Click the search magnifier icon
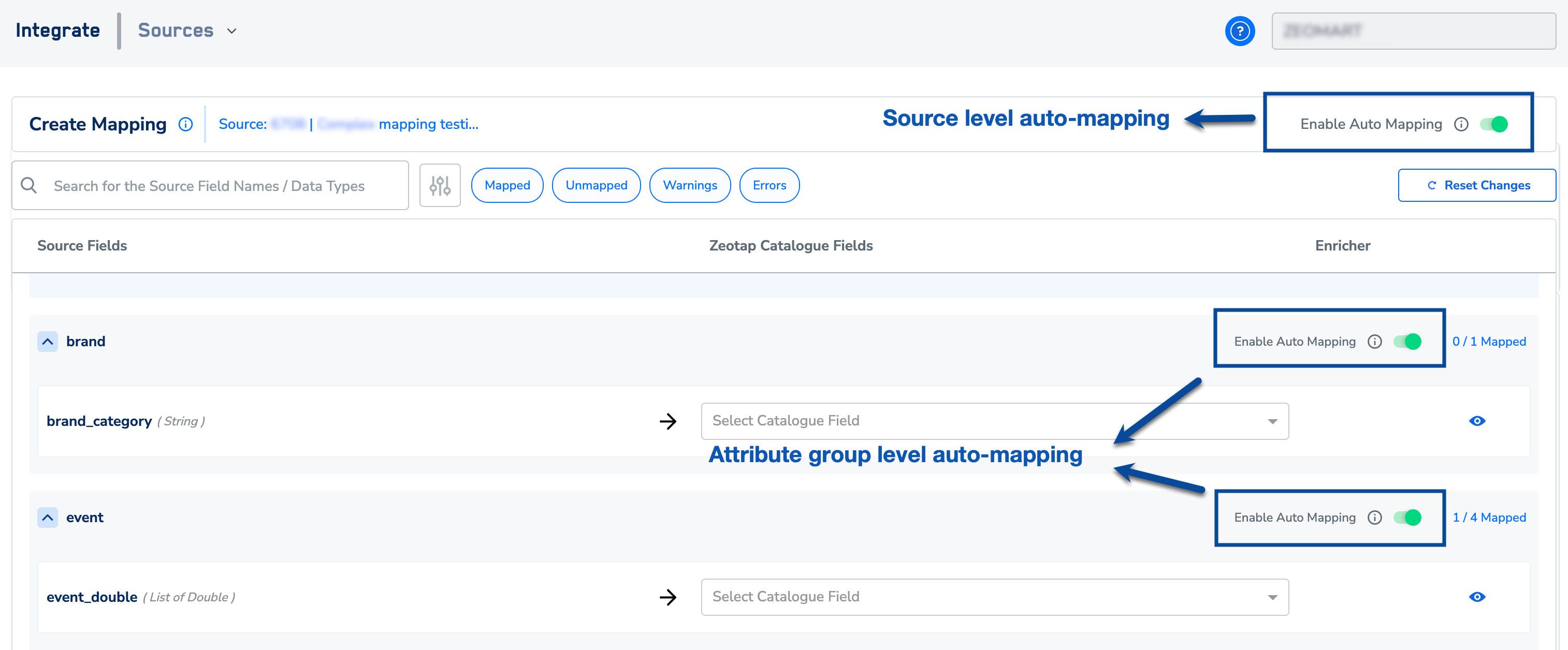1568x650 pixels. pyautogui.click(x=29, y=185)
